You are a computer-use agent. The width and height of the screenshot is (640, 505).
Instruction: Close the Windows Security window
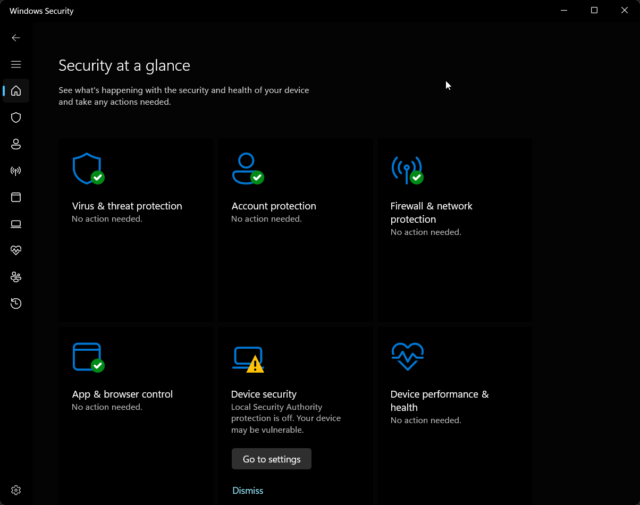pyautogui.click(x=624, y=10)
